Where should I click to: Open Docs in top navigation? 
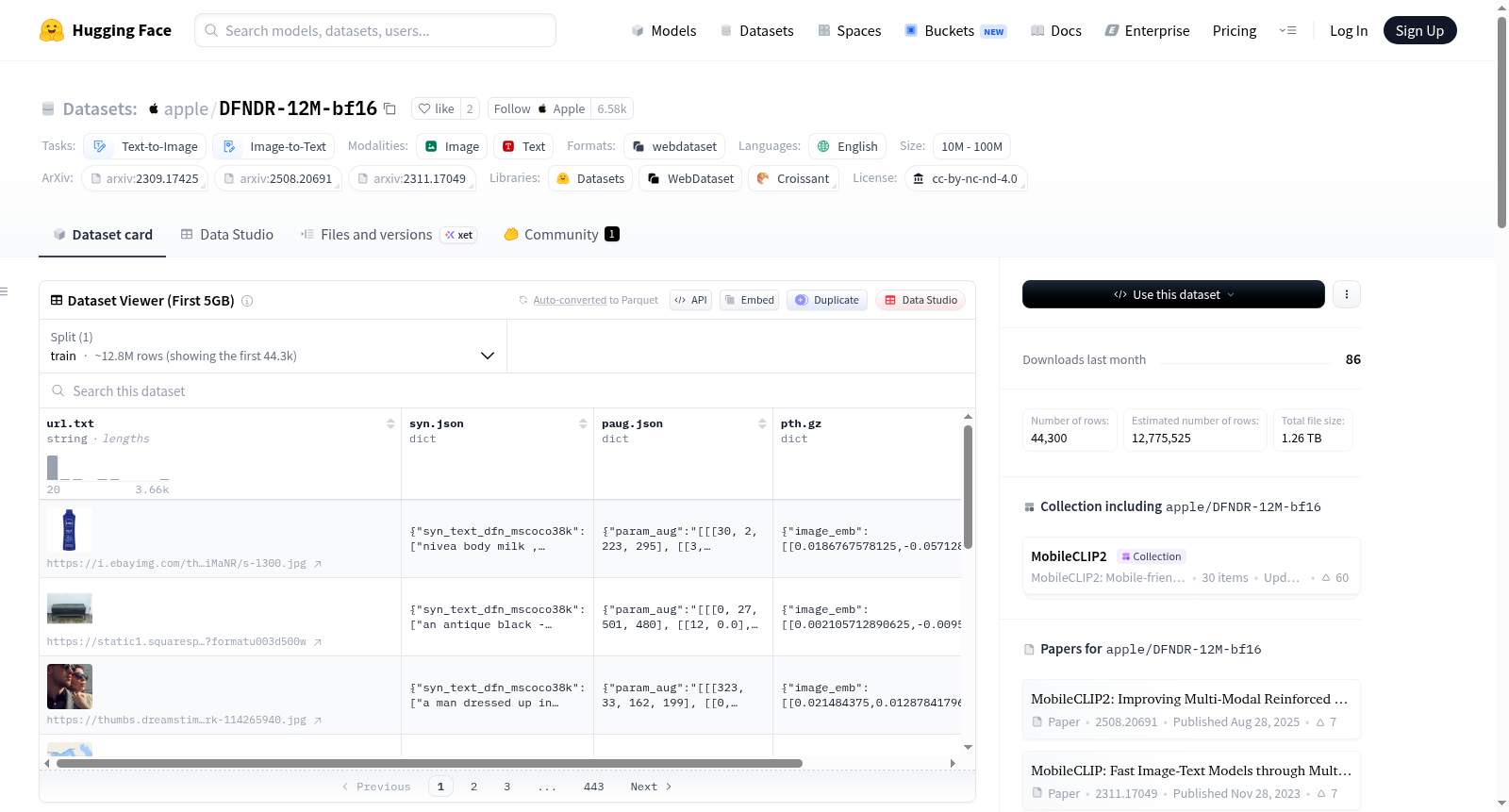[1056, 30]
